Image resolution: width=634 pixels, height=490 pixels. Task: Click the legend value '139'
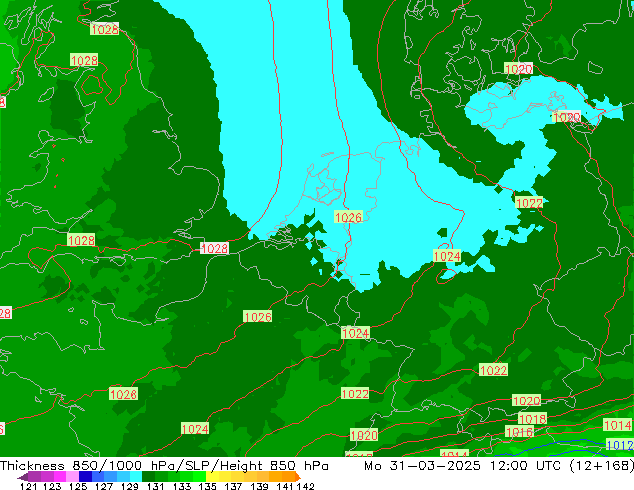(x=259, y=486)
